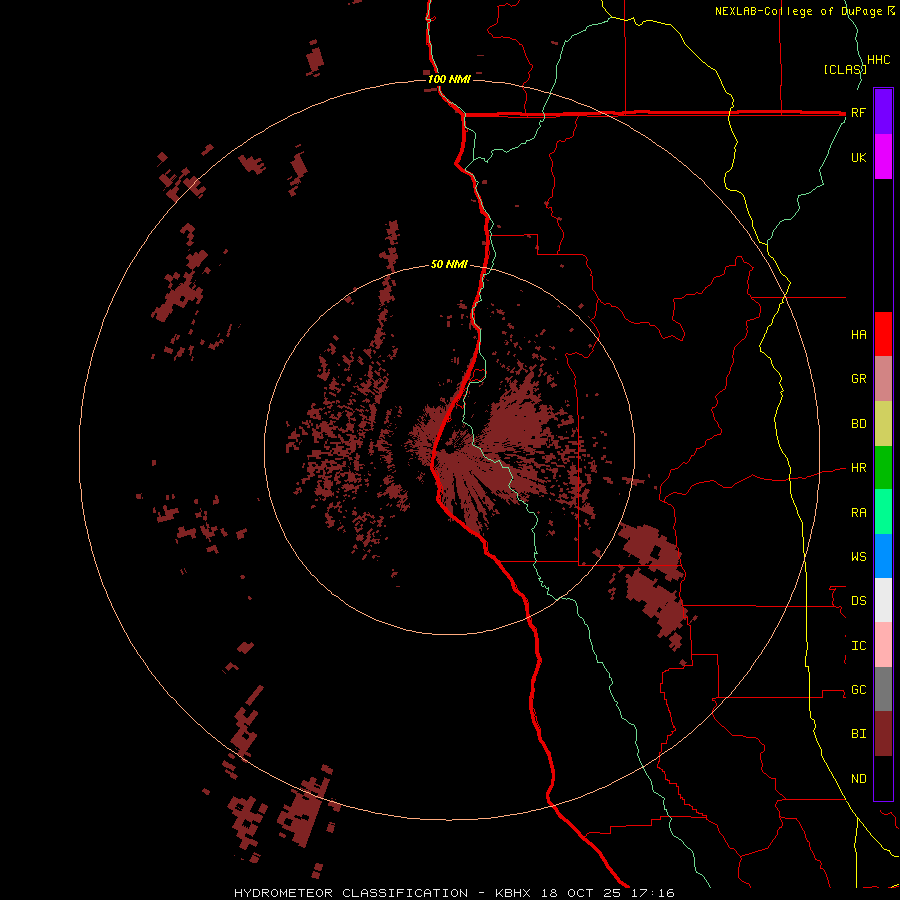Screen dimensions: 900x900
Task: Click the BI legend label
Action: pyautogui.click(x=858, y=734)
